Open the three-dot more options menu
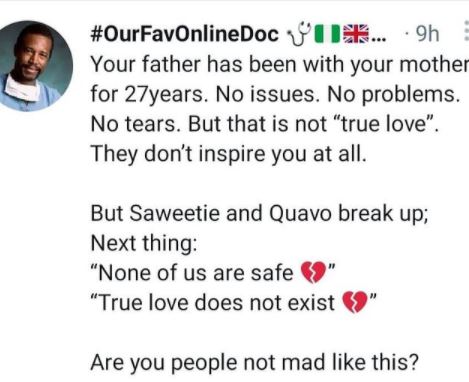 click(x=466, y=31)
